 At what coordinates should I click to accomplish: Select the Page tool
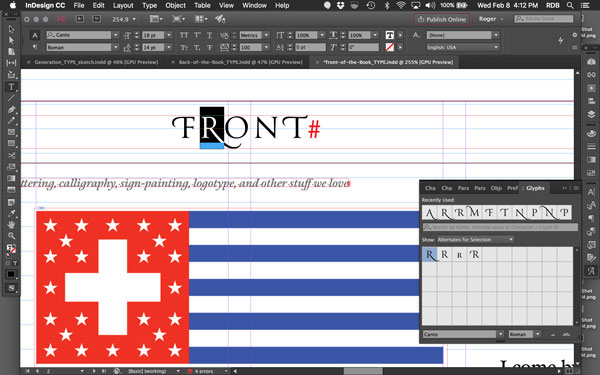click(11, 52)
